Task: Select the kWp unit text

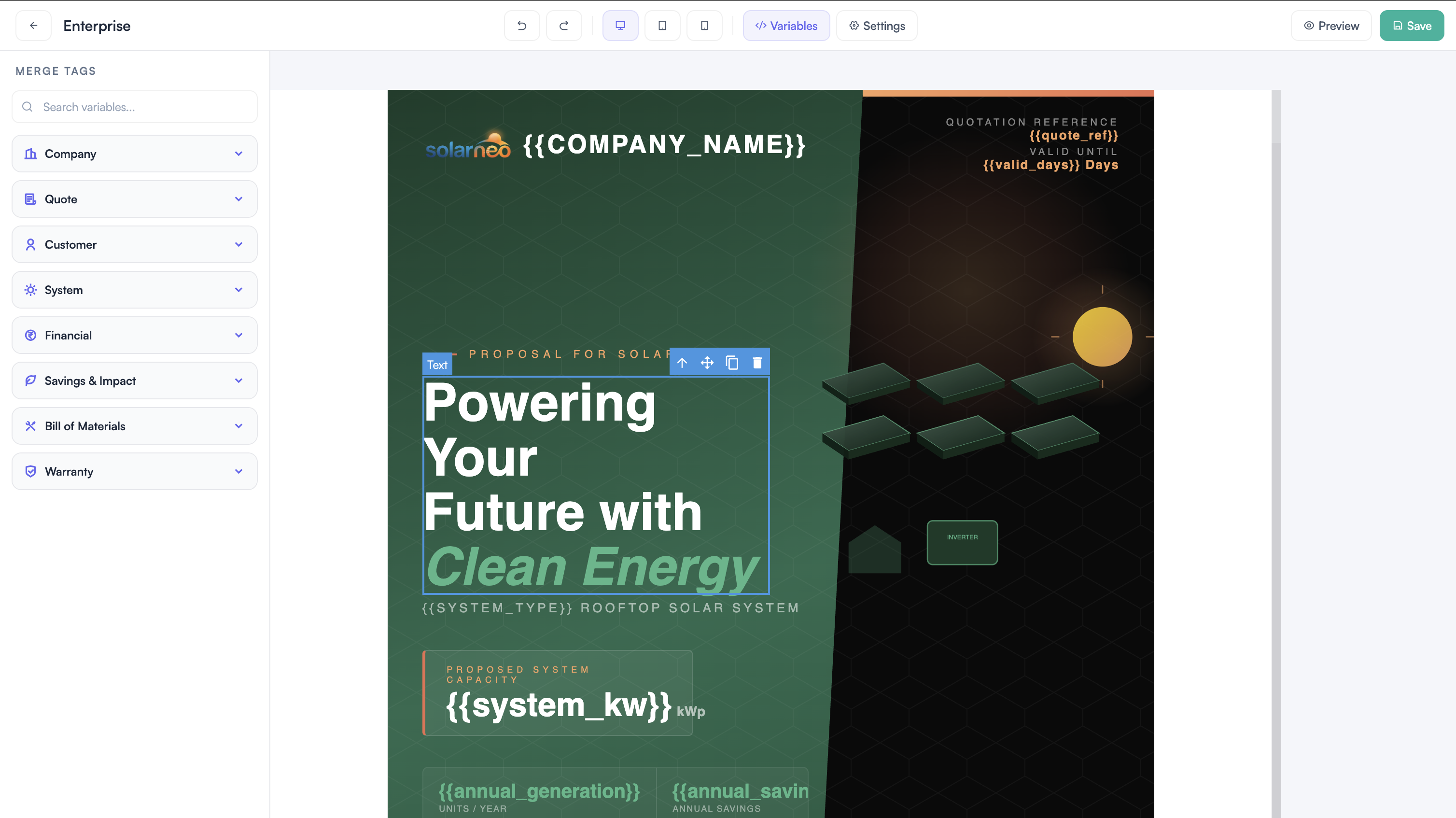Action: pos(691,712)
